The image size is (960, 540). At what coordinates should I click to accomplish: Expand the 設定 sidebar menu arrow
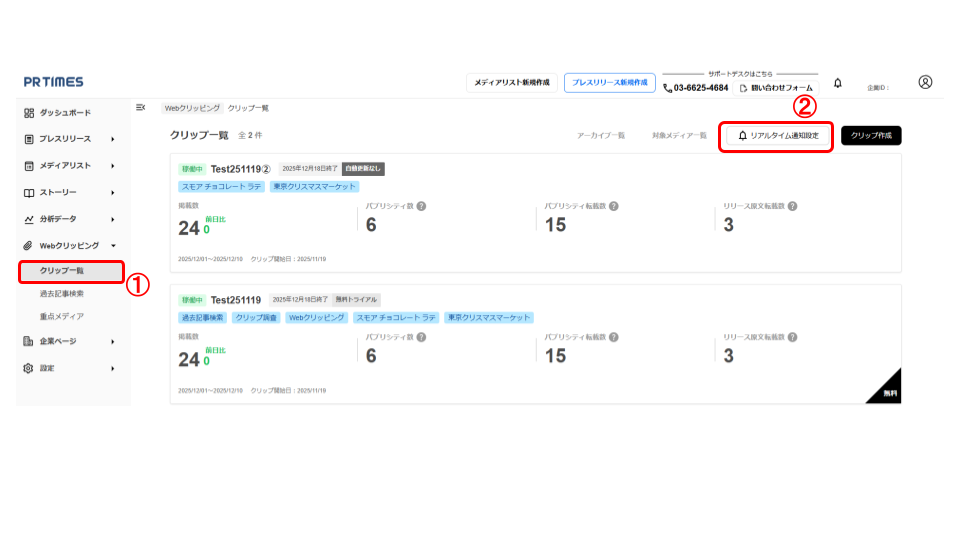(x=113, y=369)
